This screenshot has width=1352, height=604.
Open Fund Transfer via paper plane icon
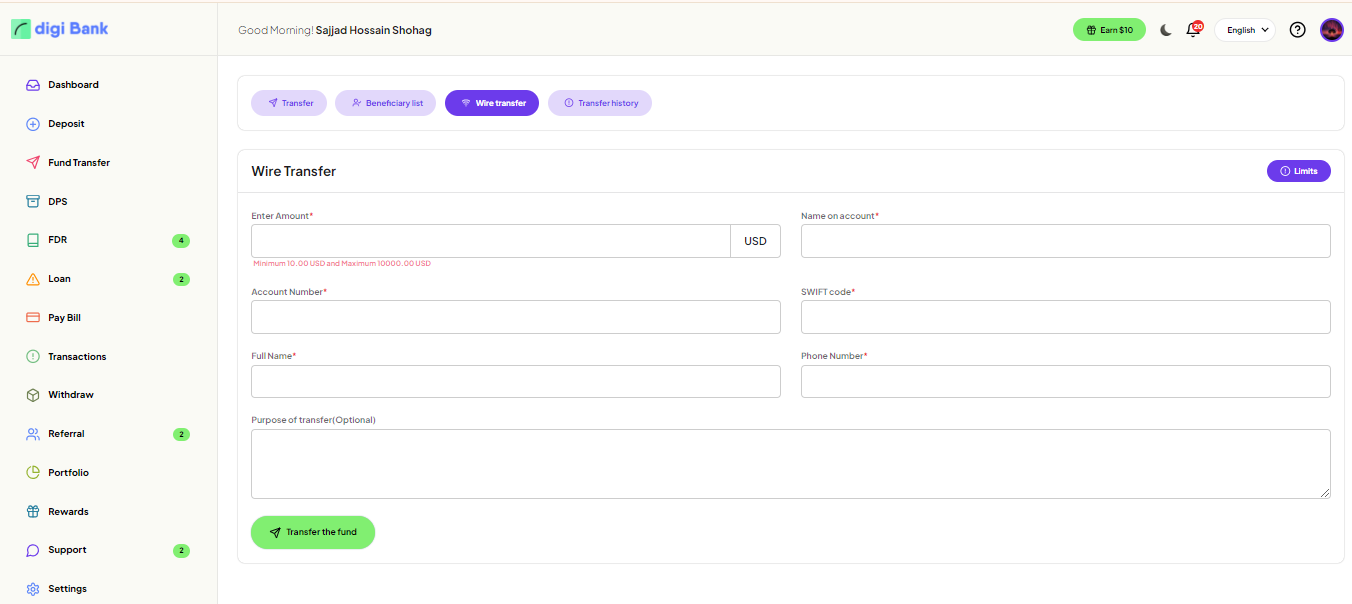(33, 163)
